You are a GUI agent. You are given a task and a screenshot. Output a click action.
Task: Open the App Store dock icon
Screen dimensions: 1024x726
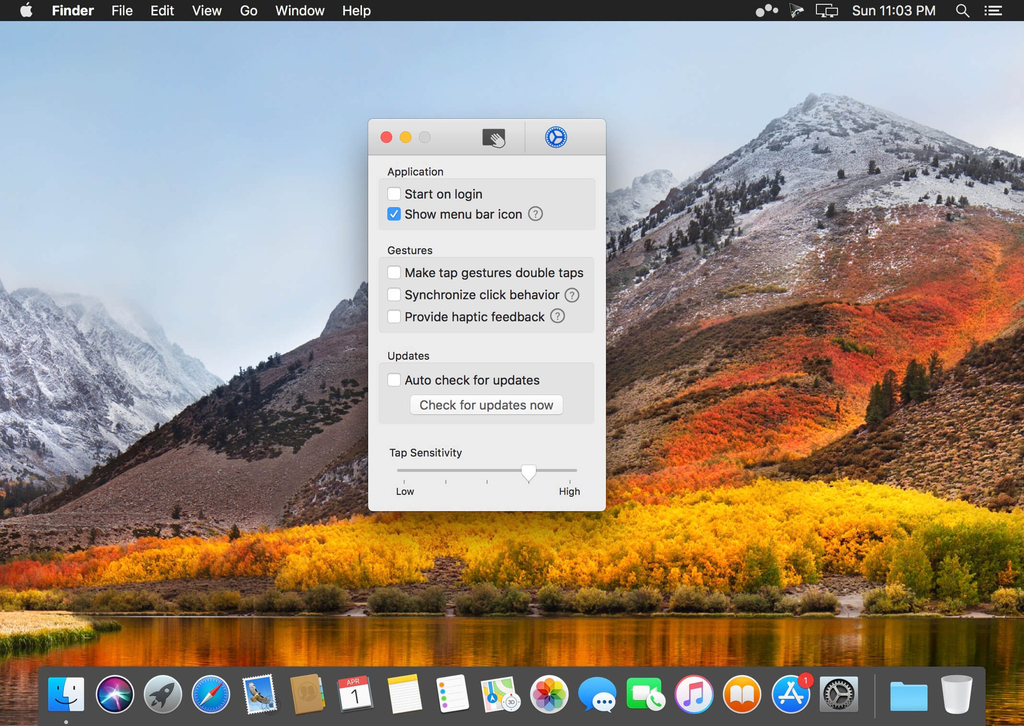(790, 694)
